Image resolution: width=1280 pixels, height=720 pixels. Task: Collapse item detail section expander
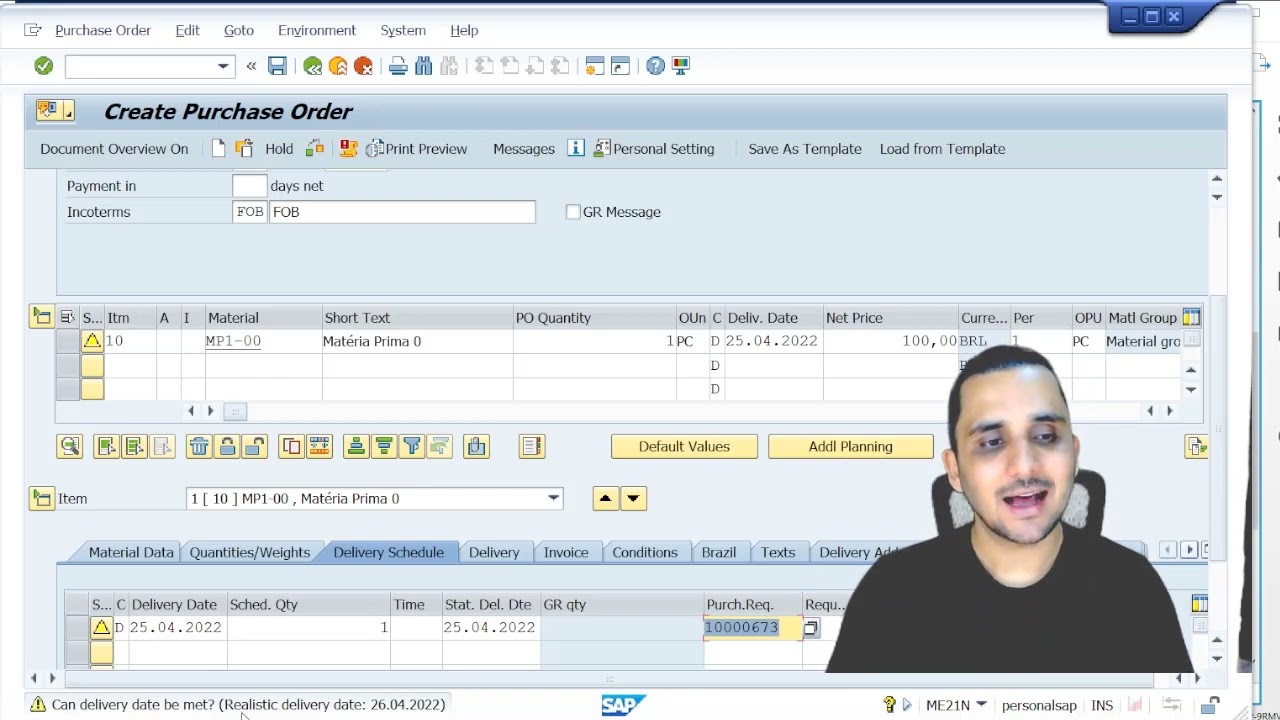tap(41, 498)
